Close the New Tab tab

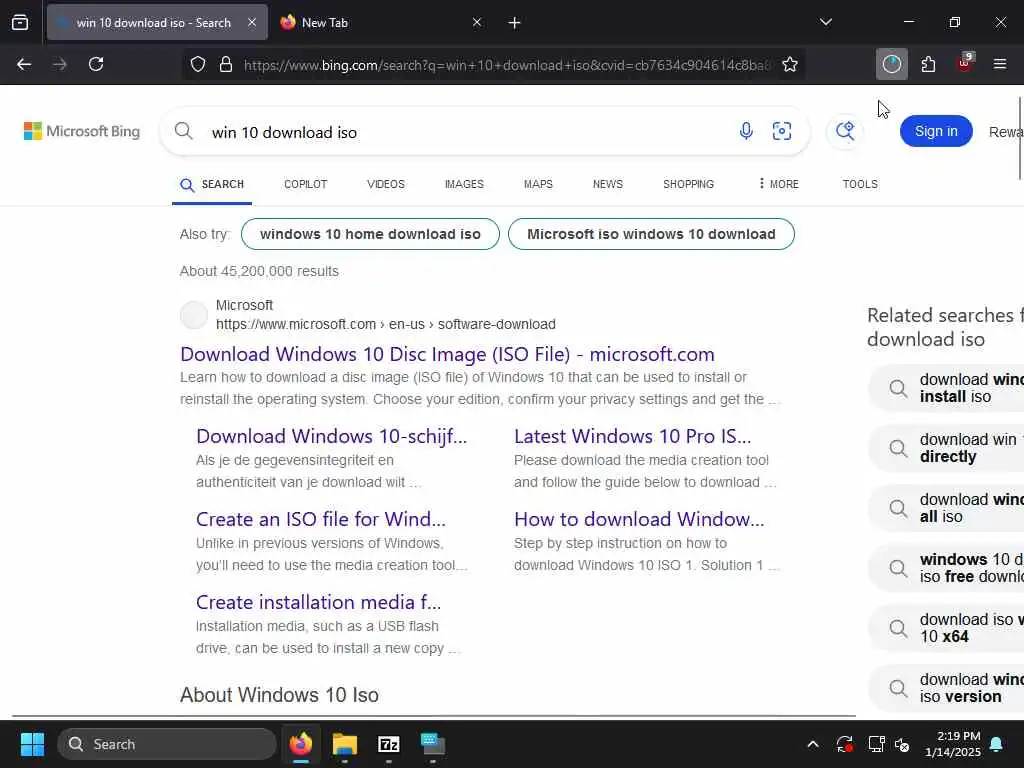pyautogui.click(x=477, y=23)
